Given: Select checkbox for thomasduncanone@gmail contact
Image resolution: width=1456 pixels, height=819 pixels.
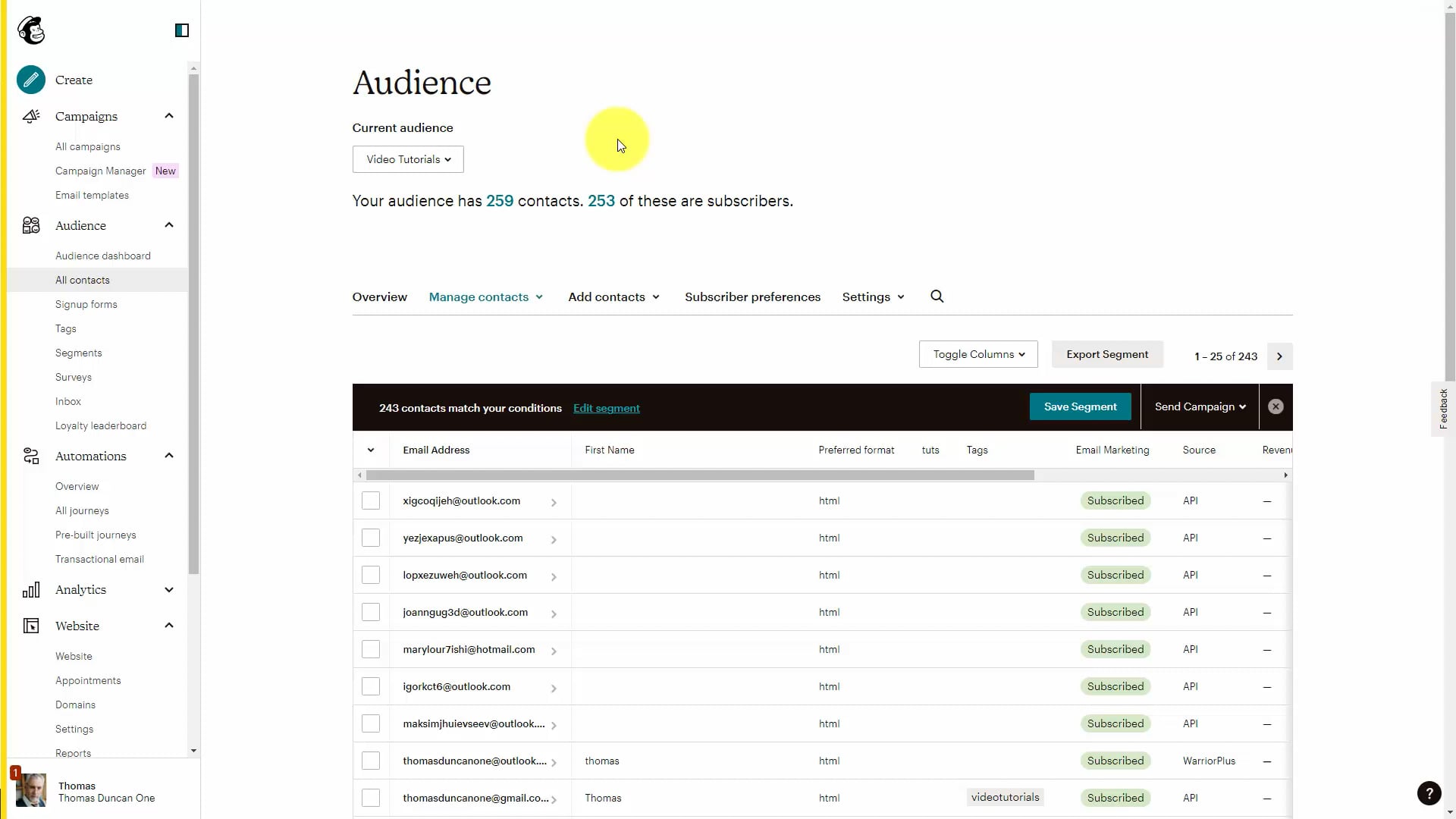Looking at the screenshot, I should 371,798.
